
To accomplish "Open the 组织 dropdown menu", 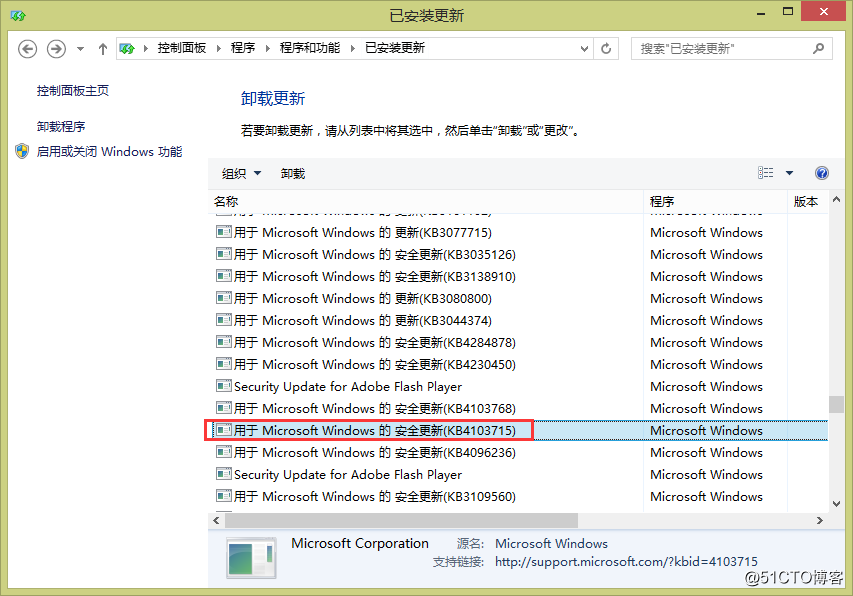I will click(x=242, y=173).
